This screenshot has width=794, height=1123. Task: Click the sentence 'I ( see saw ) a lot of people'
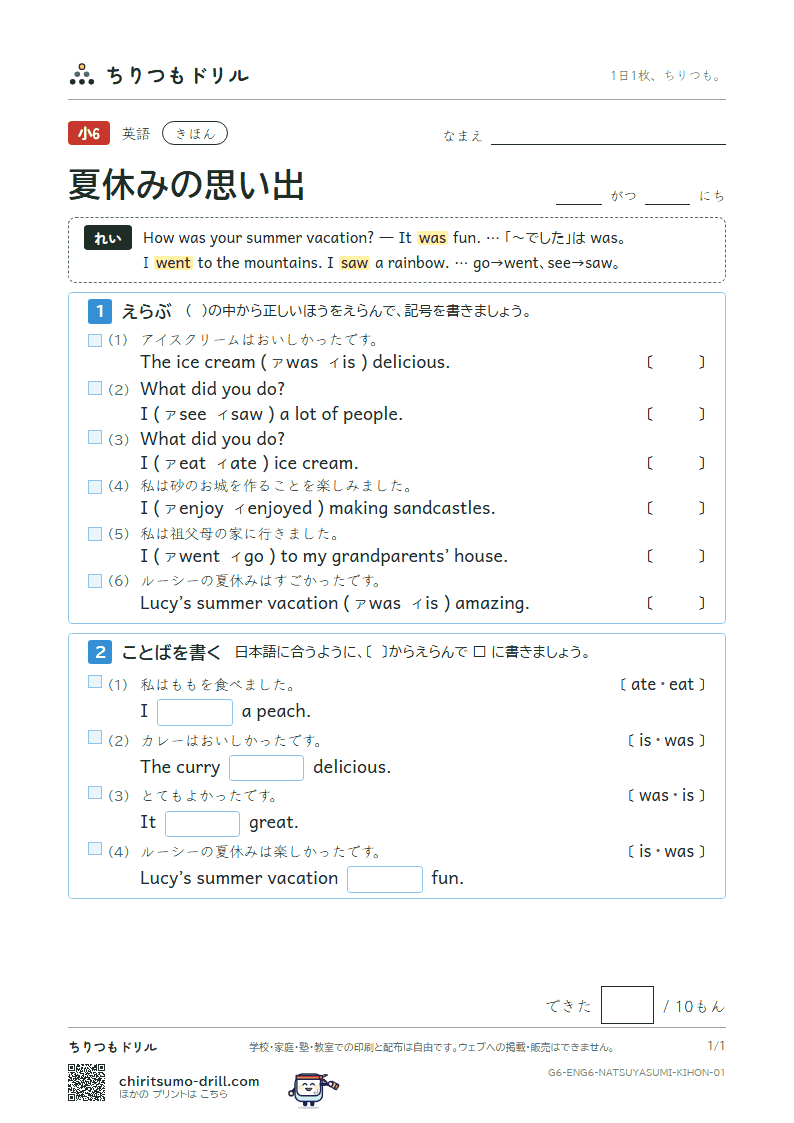(271, 414)
